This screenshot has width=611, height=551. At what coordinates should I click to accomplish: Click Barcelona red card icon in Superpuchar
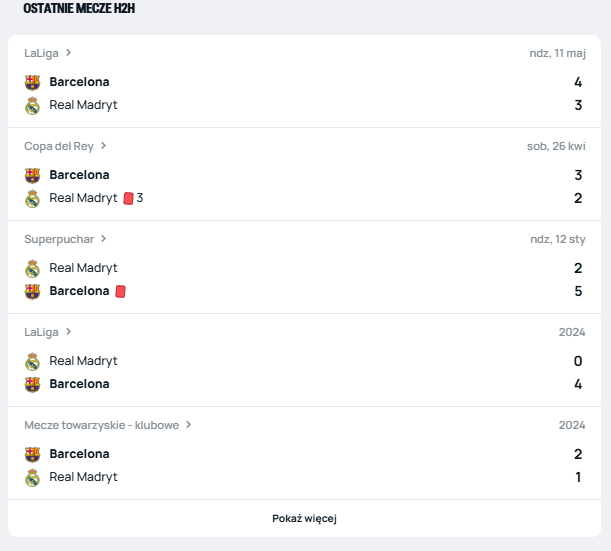click(x=120, y=291)
